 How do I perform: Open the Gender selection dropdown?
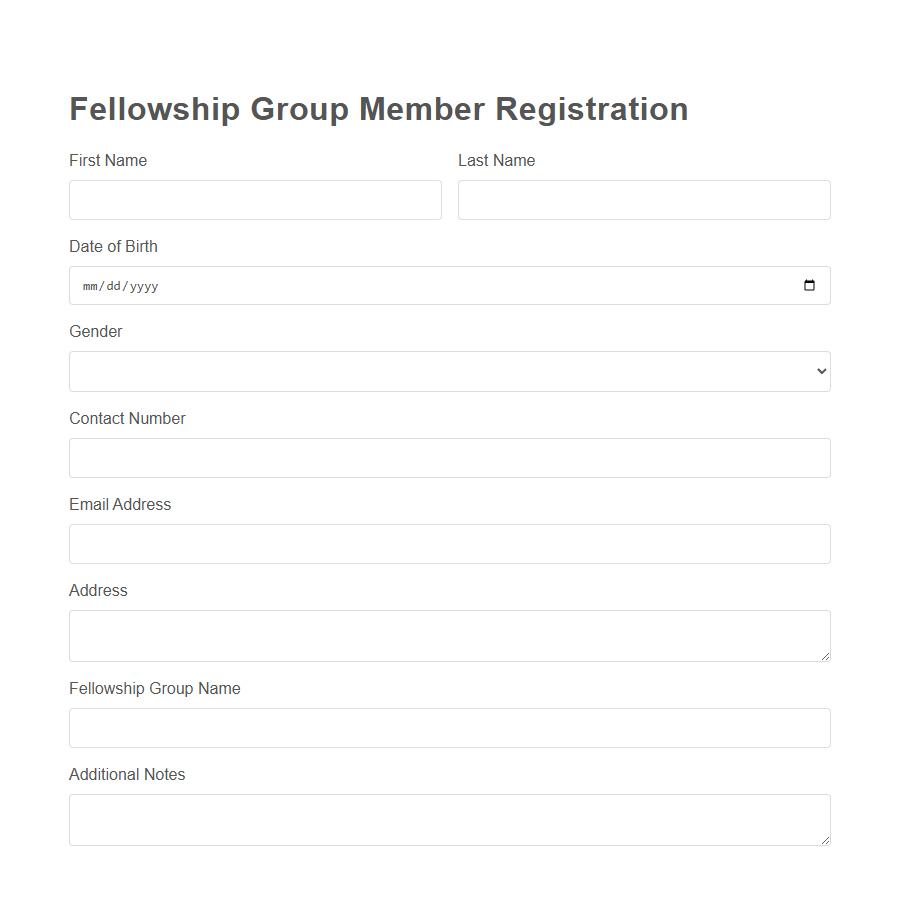[449, 371]
